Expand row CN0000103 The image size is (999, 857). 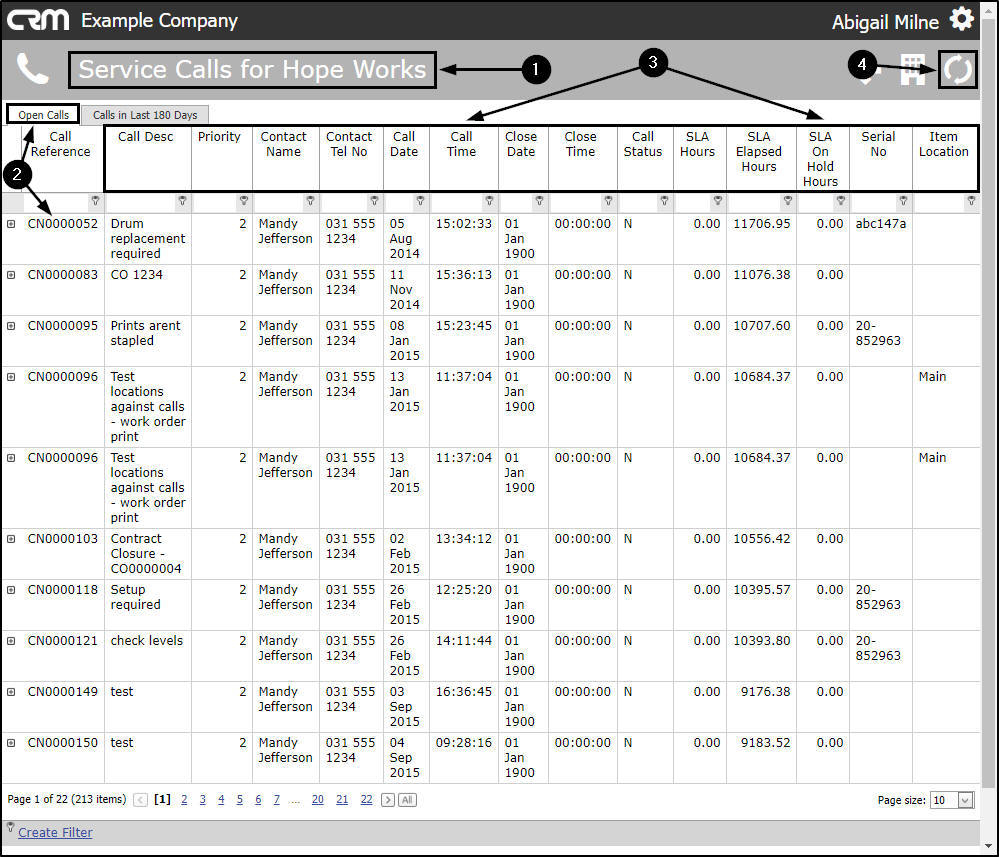click(x=11, y=538)
